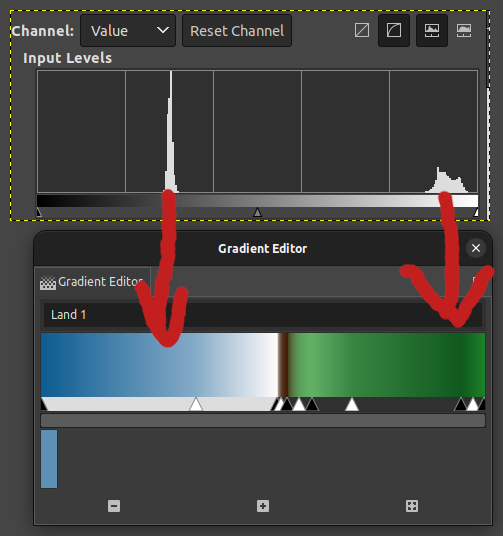Click the Gradient Editor tab checkerboard icon
Screen dimensions: 503x536
tap(48, 283)
